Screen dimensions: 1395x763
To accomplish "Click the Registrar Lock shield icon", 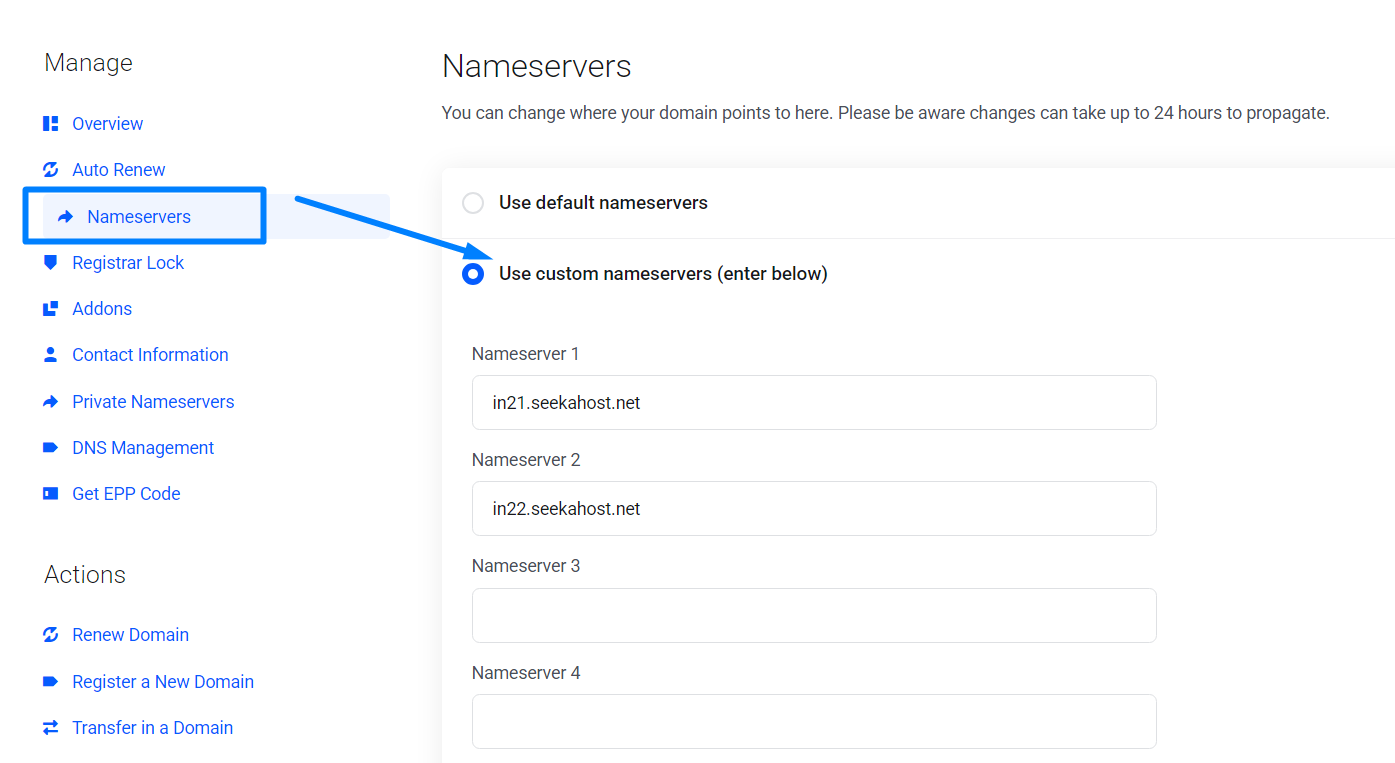I will coord(51,263).
